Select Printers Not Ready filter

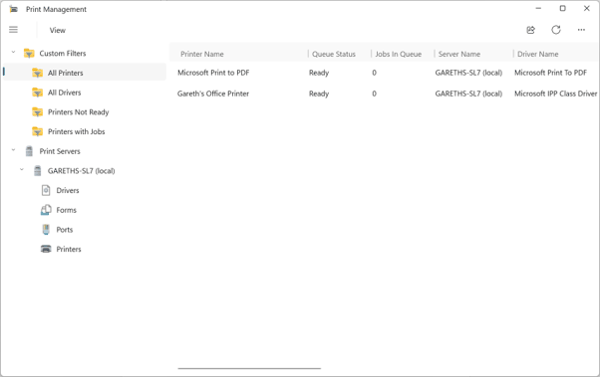click(x=78, y=112)
